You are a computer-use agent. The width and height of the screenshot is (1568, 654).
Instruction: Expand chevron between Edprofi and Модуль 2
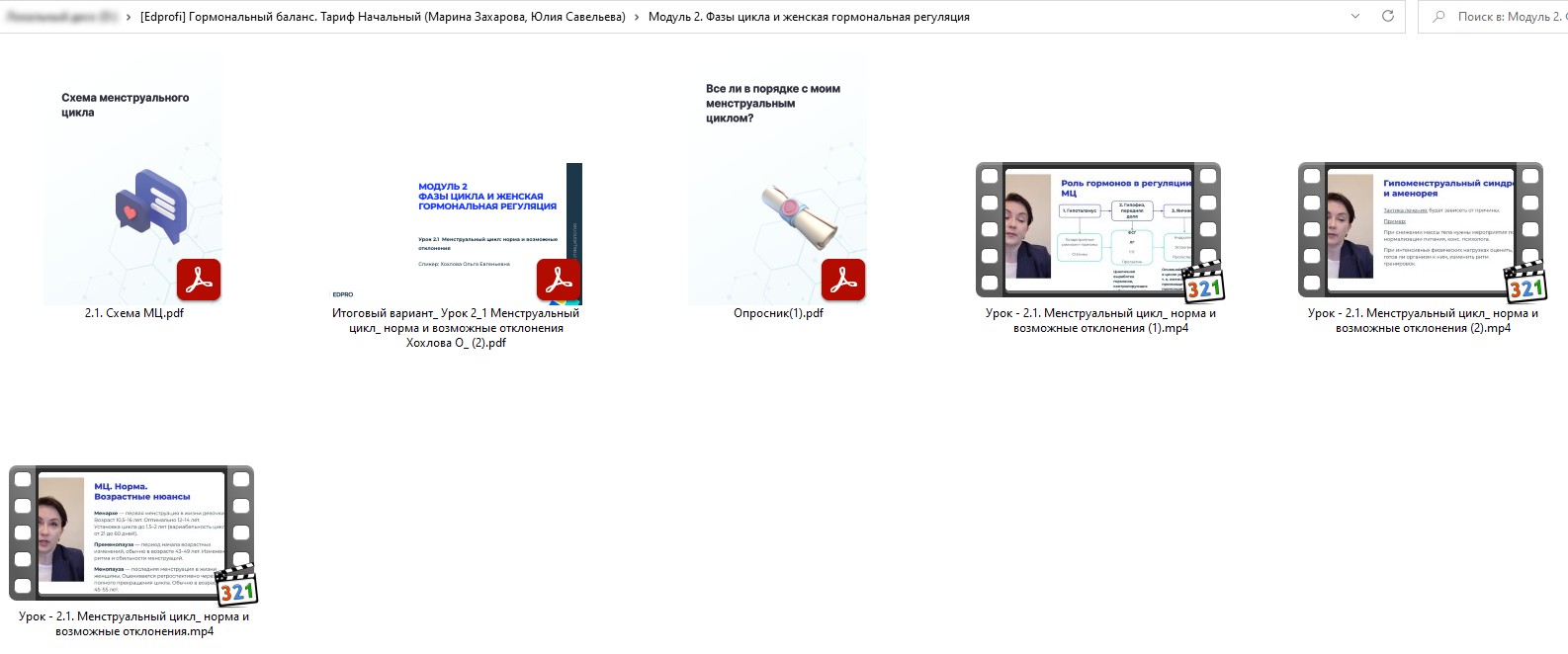click(x=637, y=17)
